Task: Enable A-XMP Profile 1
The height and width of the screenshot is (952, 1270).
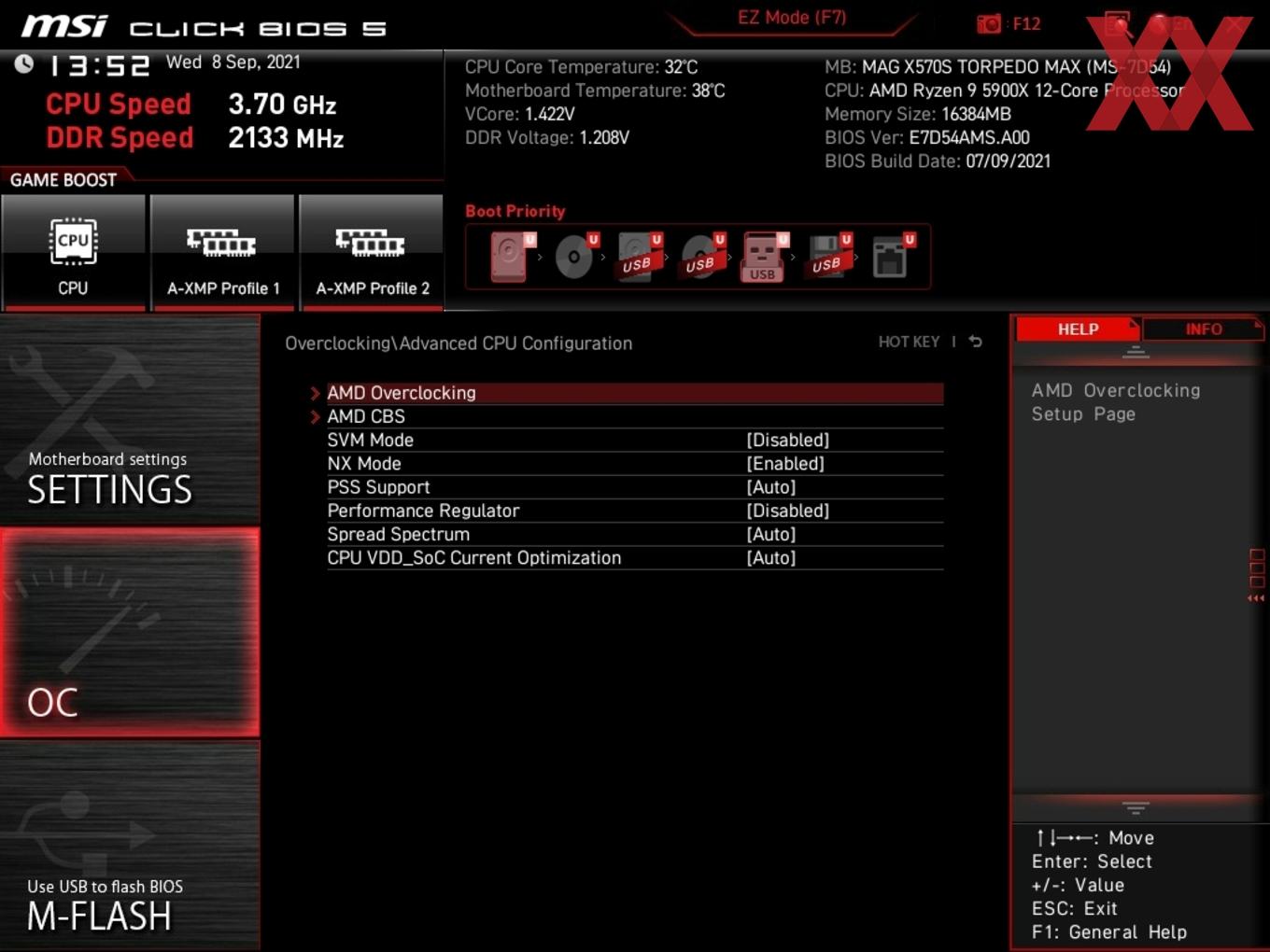Action: (222, 252)
